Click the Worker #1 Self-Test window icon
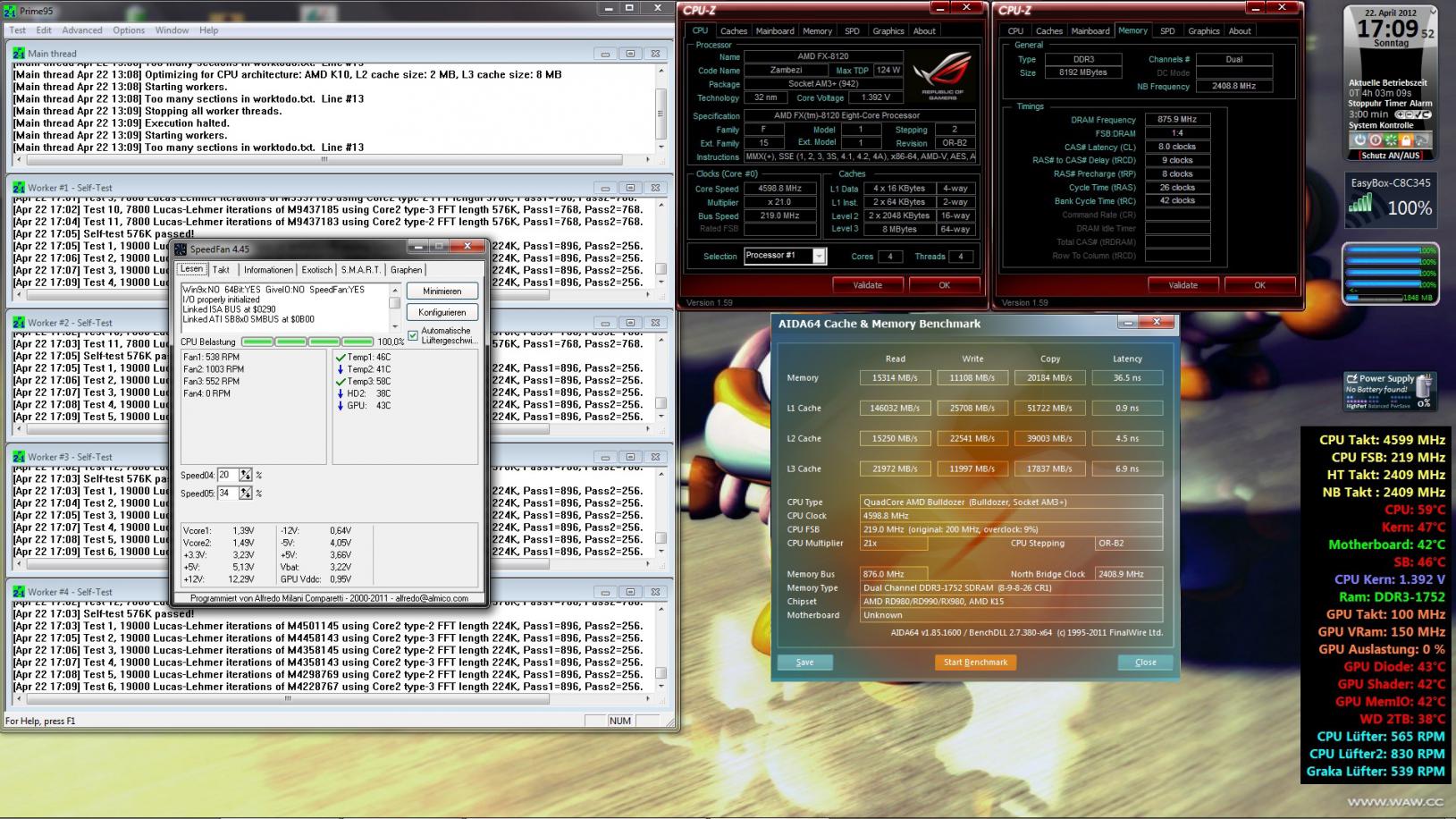This screenshot has height=819, width=1456. pyautogui.click(x=19, y=188)
